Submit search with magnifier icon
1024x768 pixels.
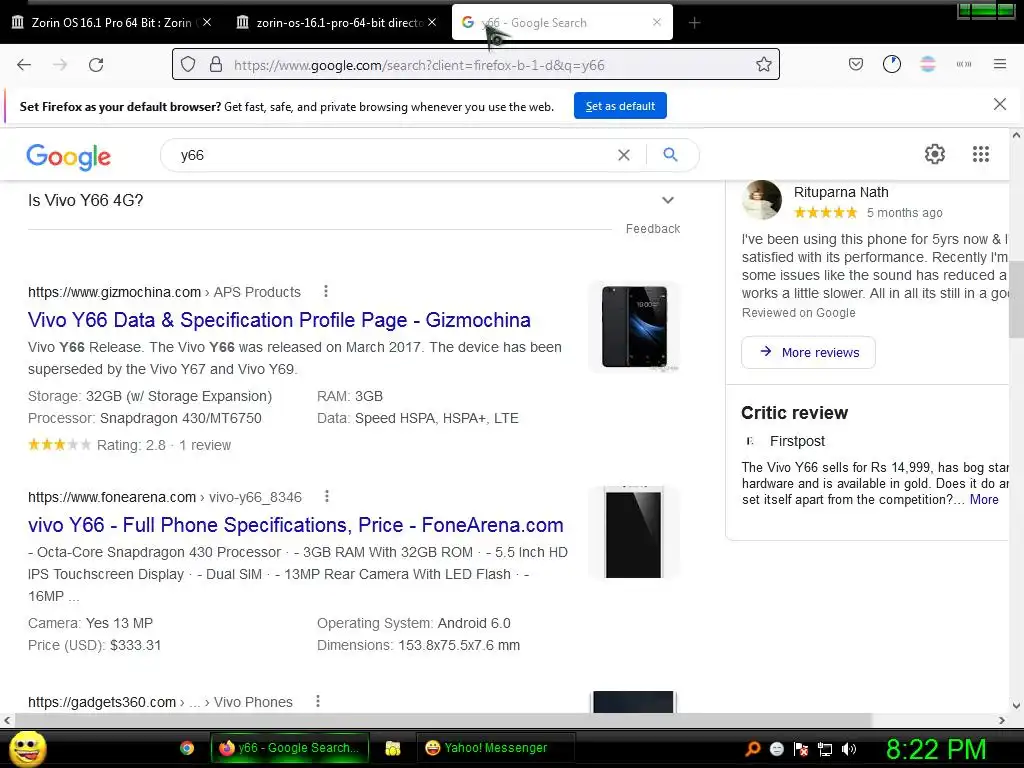coord(670,154)
